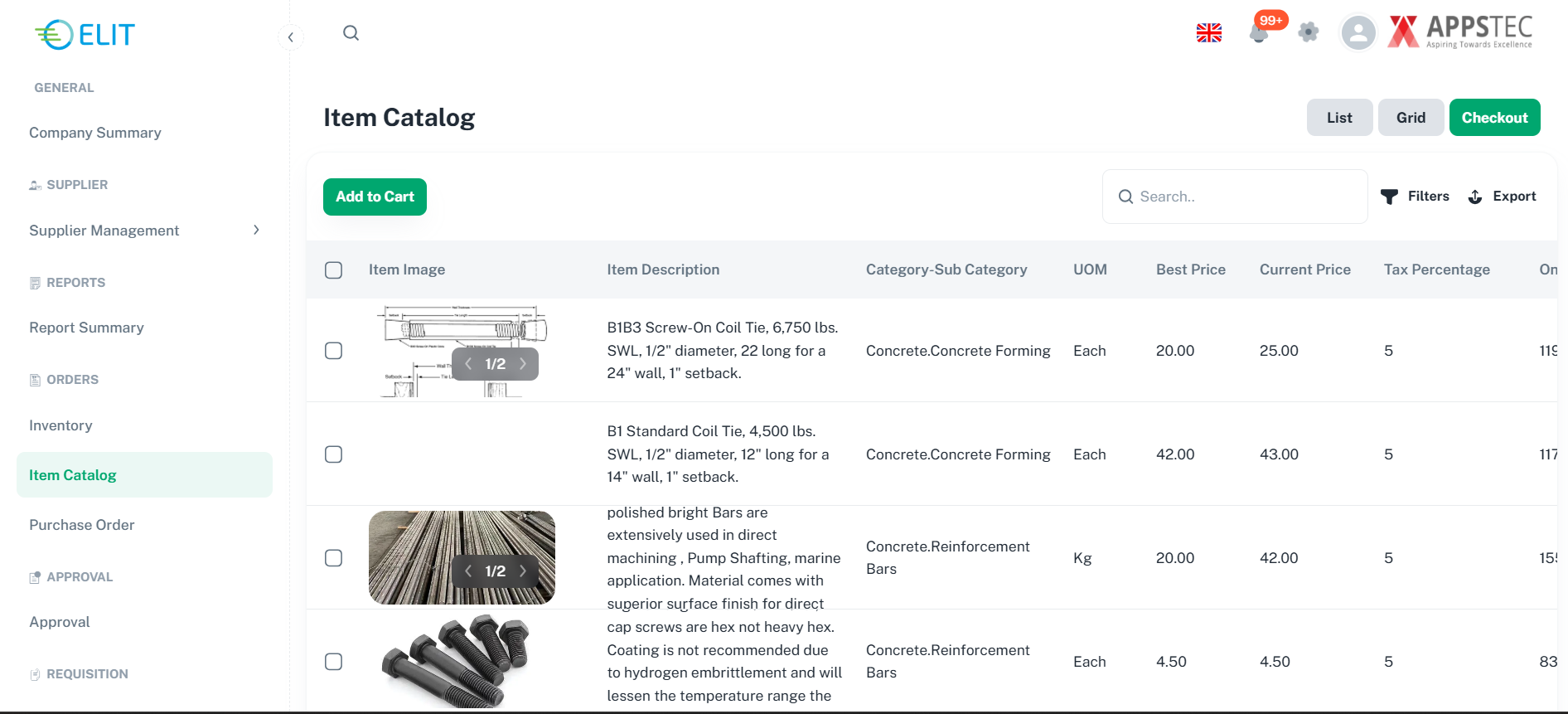Click the UK flag language icon
The image size is (1568, 714).
1209,33
